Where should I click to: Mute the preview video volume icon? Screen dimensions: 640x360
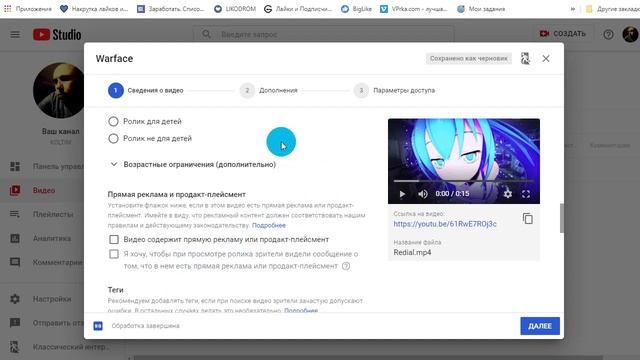click(423, 194)
